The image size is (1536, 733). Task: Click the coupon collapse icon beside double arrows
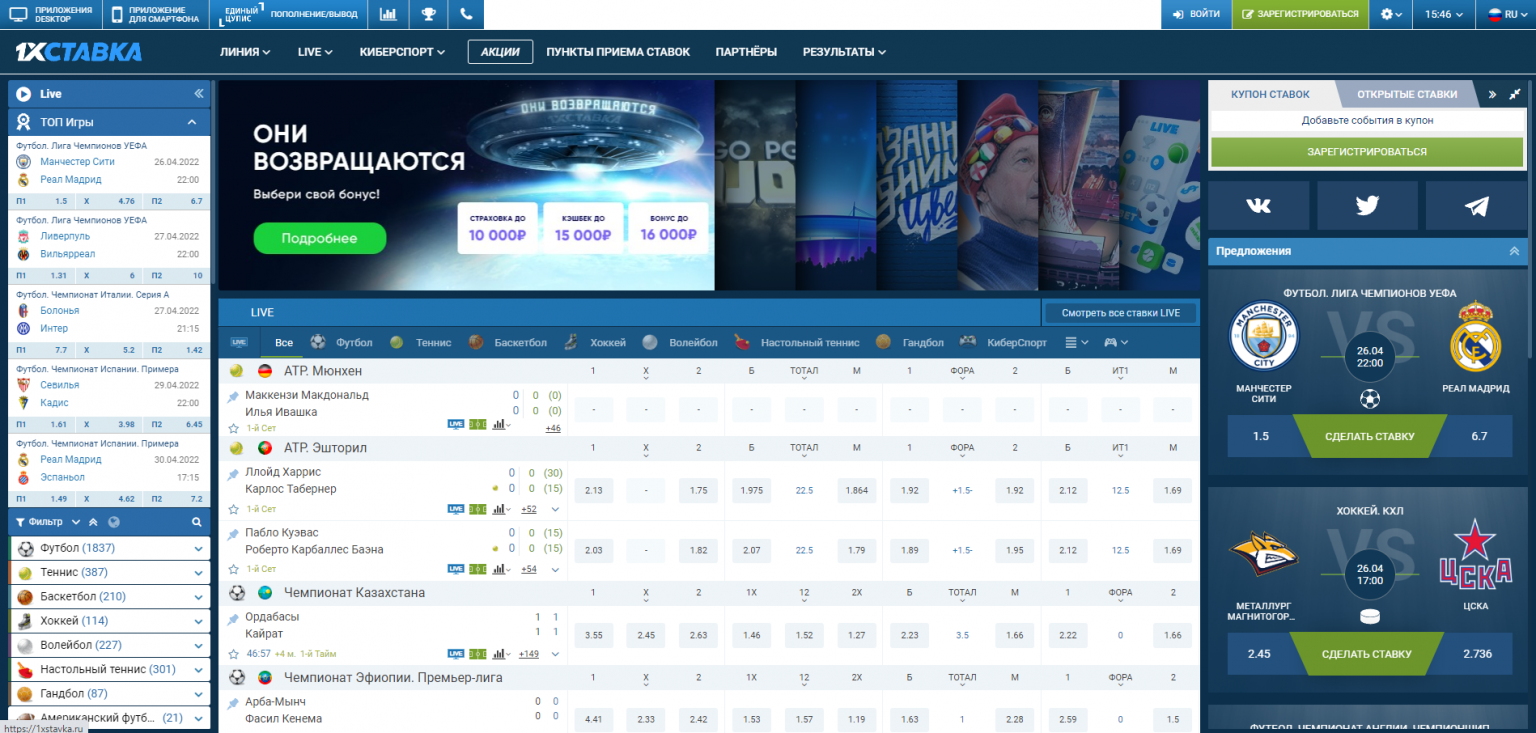1515,94
